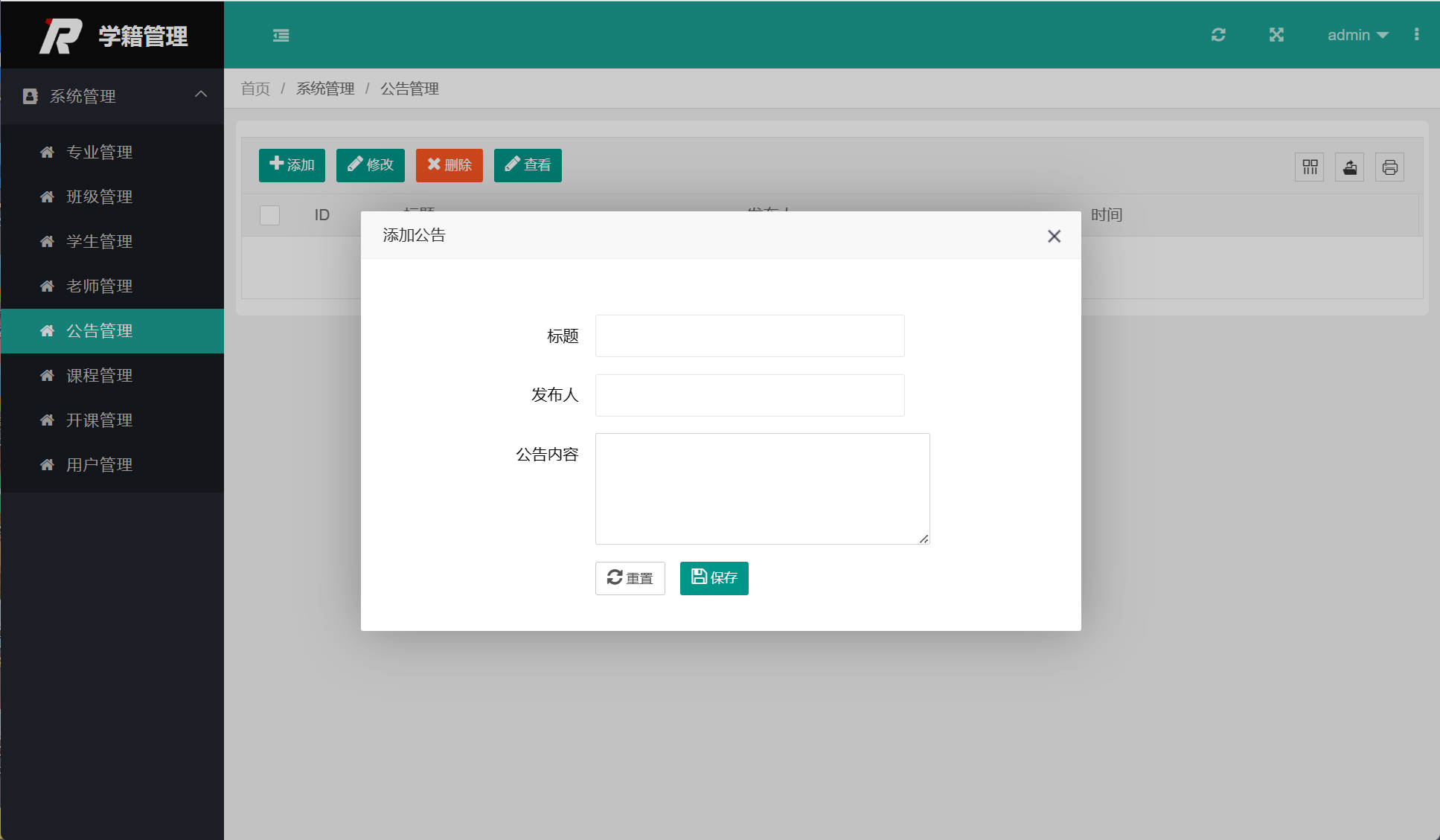Click the refresh icon in top bar
This screenshot has height=840, width=1440.
coord(1218,35)
